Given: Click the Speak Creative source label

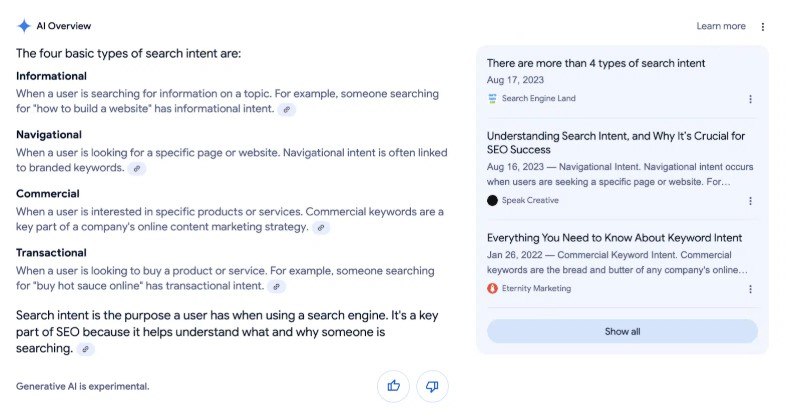Looking at the screenshot, I should (530, 200).
